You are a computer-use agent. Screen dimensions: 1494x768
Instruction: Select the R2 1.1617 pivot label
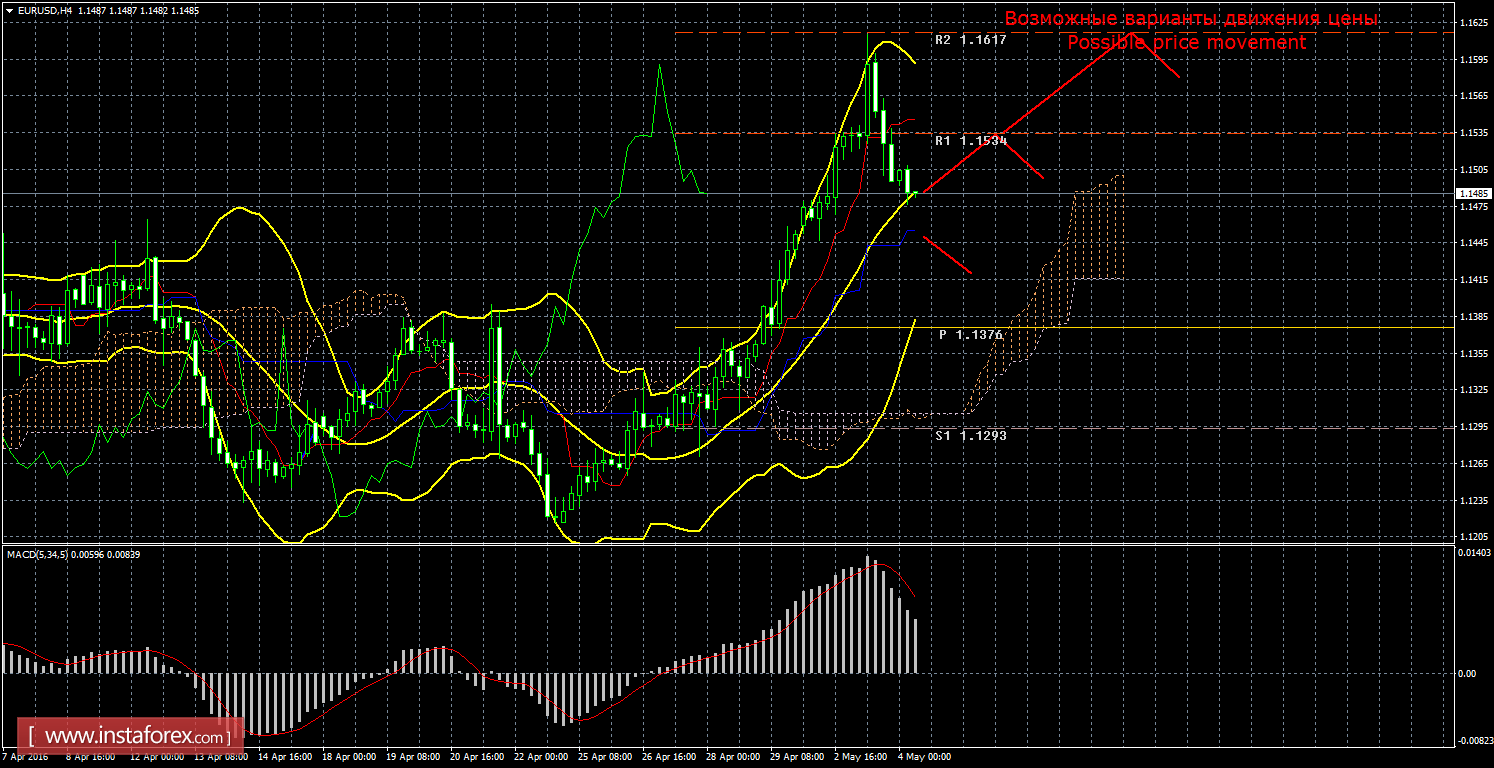pyautogui.click(x=970, y=41)
